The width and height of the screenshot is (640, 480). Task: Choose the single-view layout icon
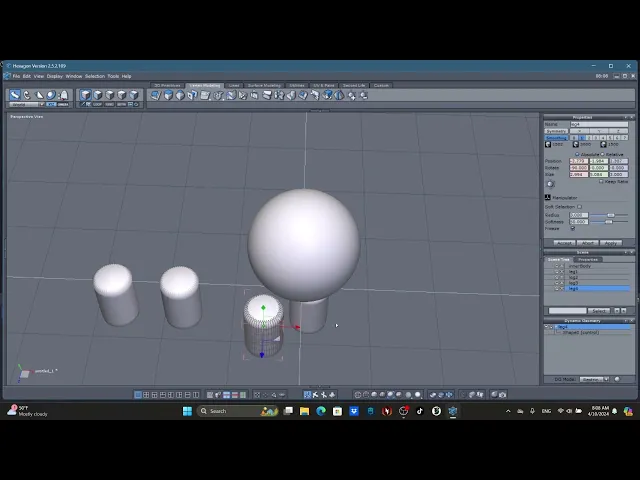[x=138, y=395]
